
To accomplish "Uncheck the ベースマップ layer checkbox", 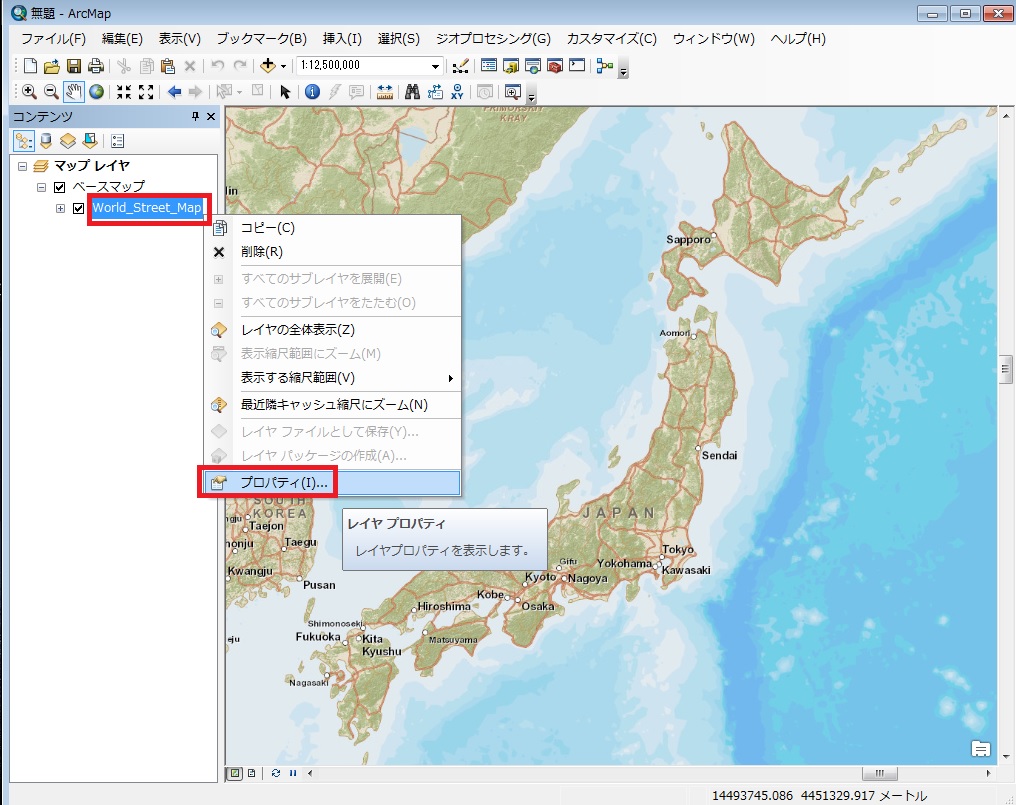I will tap(59, 187).
